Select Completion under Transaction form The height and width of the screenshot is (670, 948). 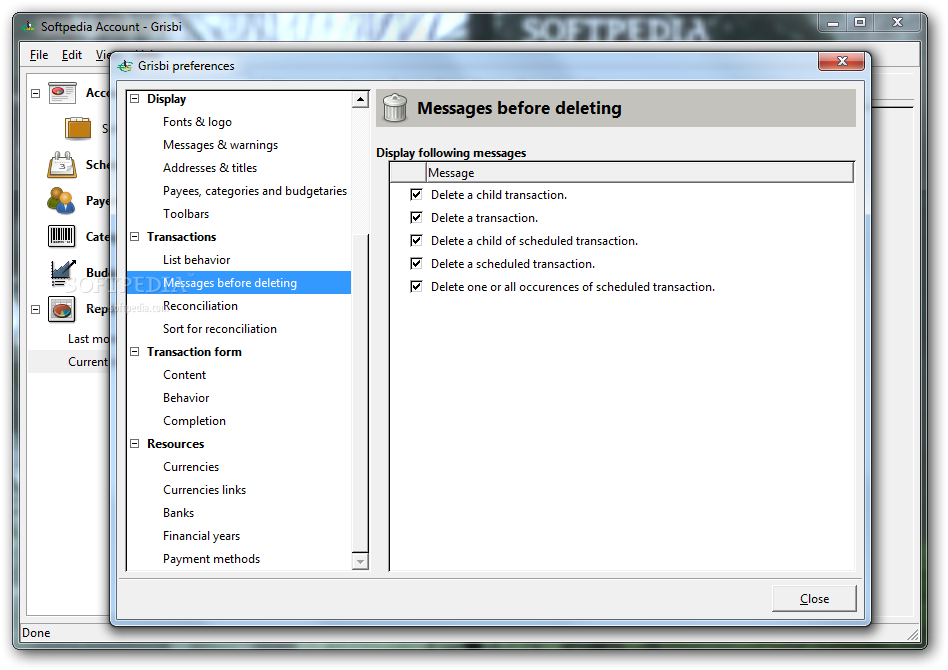(194, 421)
